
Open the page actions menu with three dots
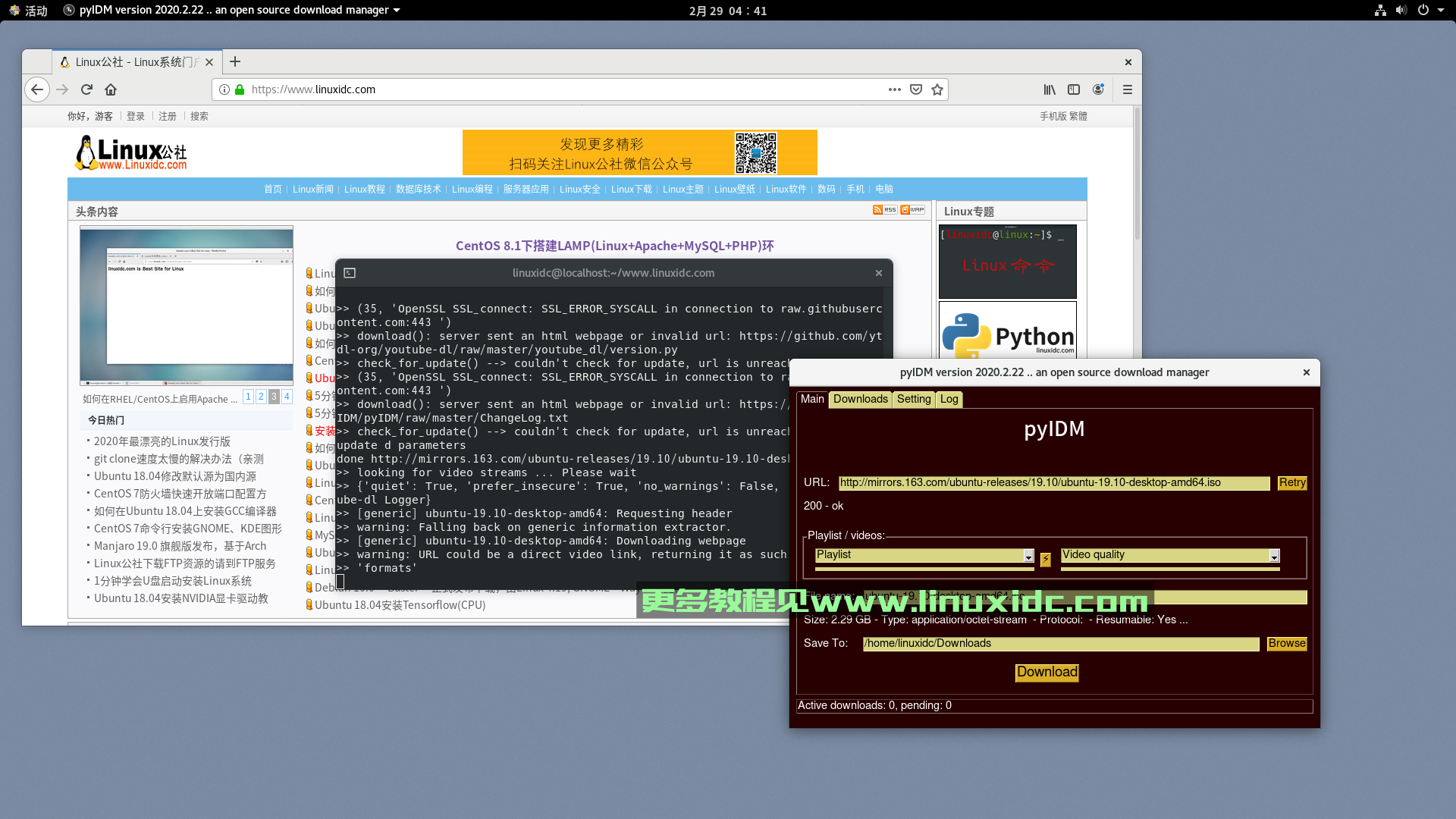[895, 89]
